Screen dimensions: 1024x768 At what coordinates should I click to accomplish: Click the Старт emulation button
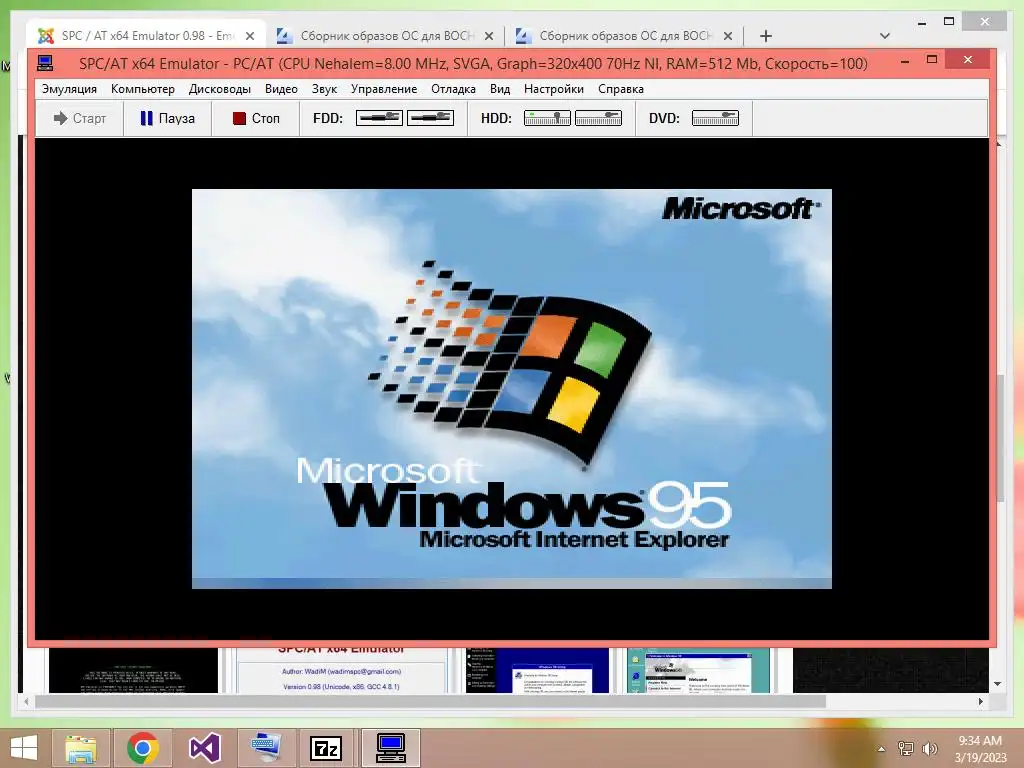[x=80, y=118]
